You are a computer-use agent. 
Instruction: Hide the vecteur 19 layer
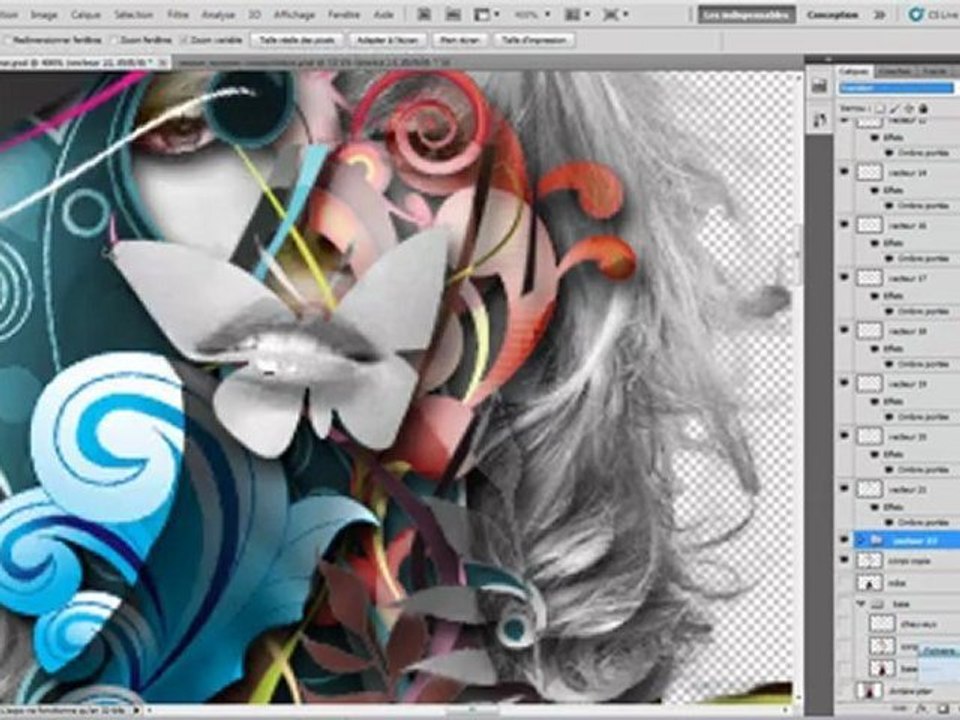(x=846, y=383)
